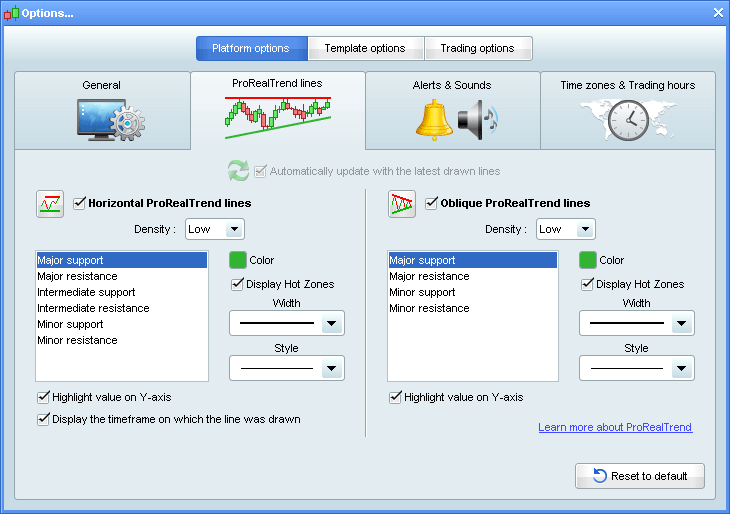Click the Horizontal ProRealTrend lines icon
The width and height of the screenshot is (730, 514).
(50, 204)
